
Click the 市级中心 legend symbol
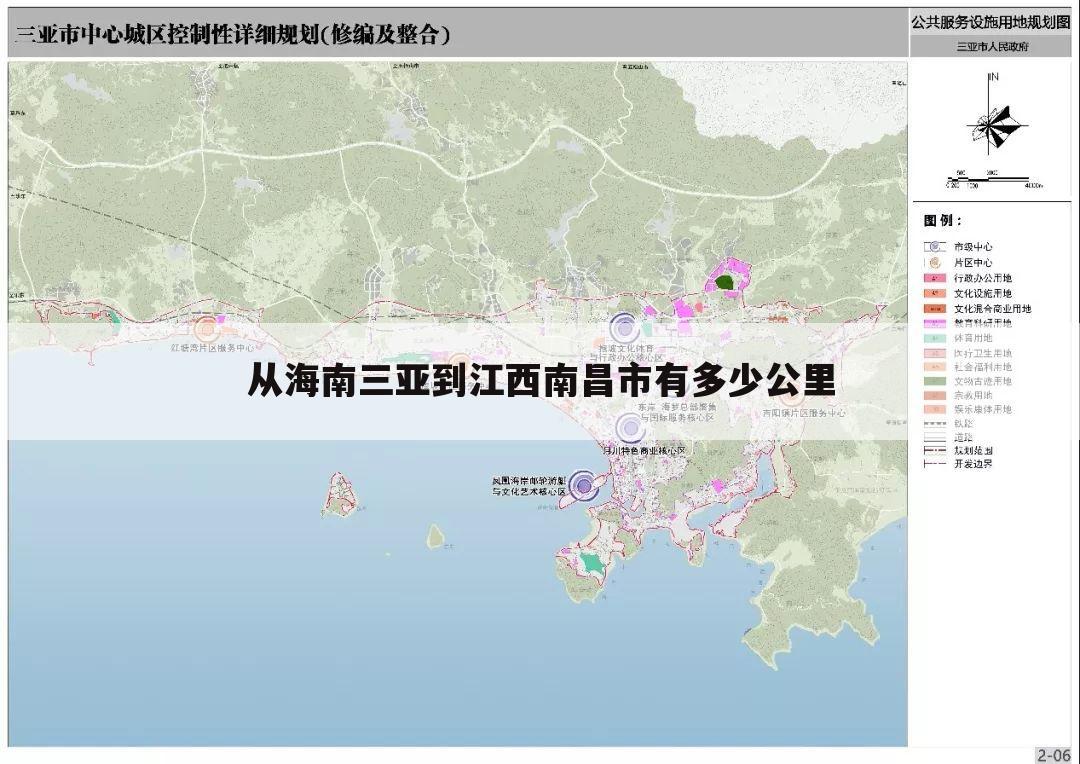(935, 247)
